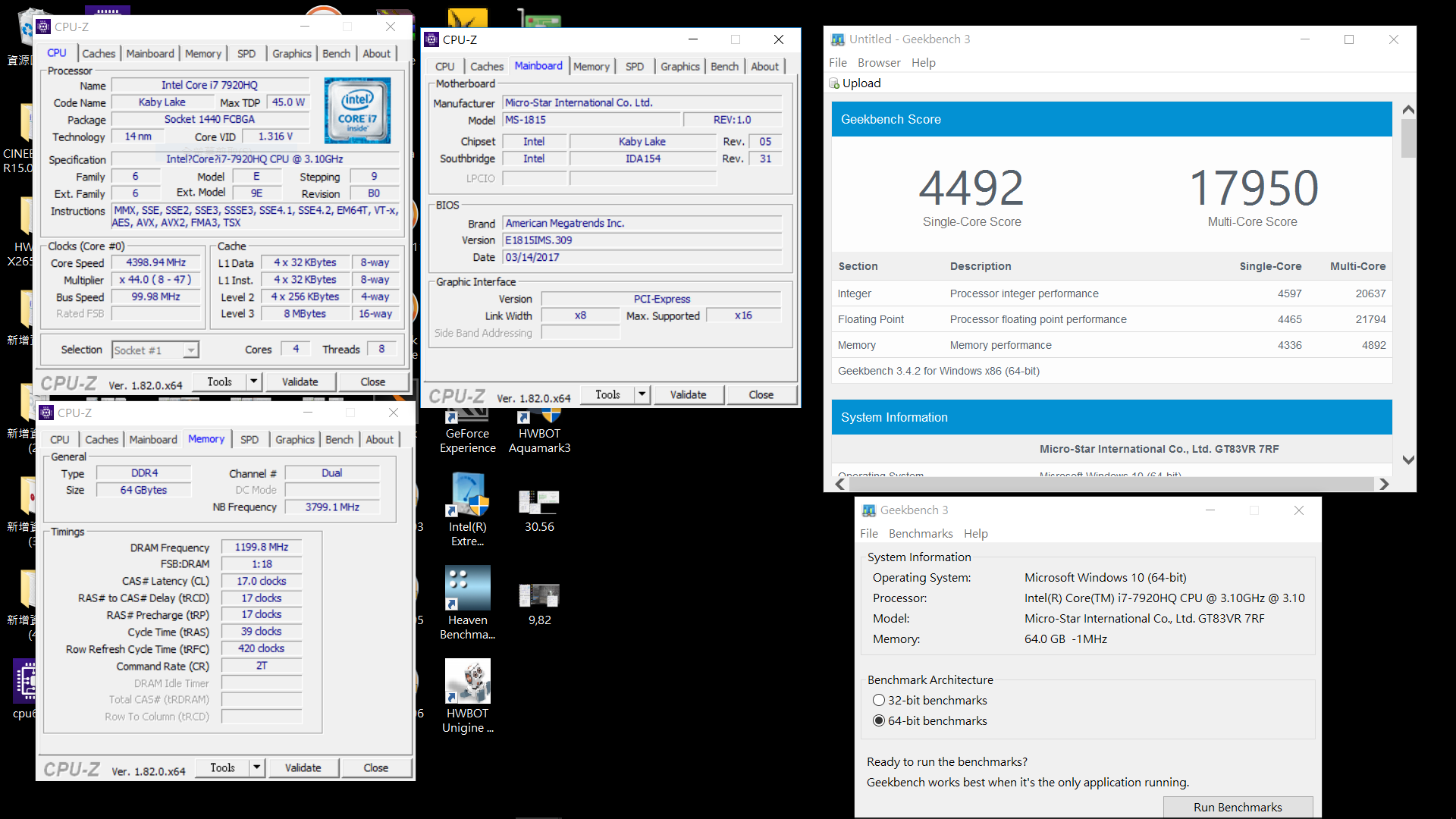Image resolution: width=1456 pixels, height=819 pixels.
Task: Open Help menu in Geekbench 3 window
Action: click(976, 533)
